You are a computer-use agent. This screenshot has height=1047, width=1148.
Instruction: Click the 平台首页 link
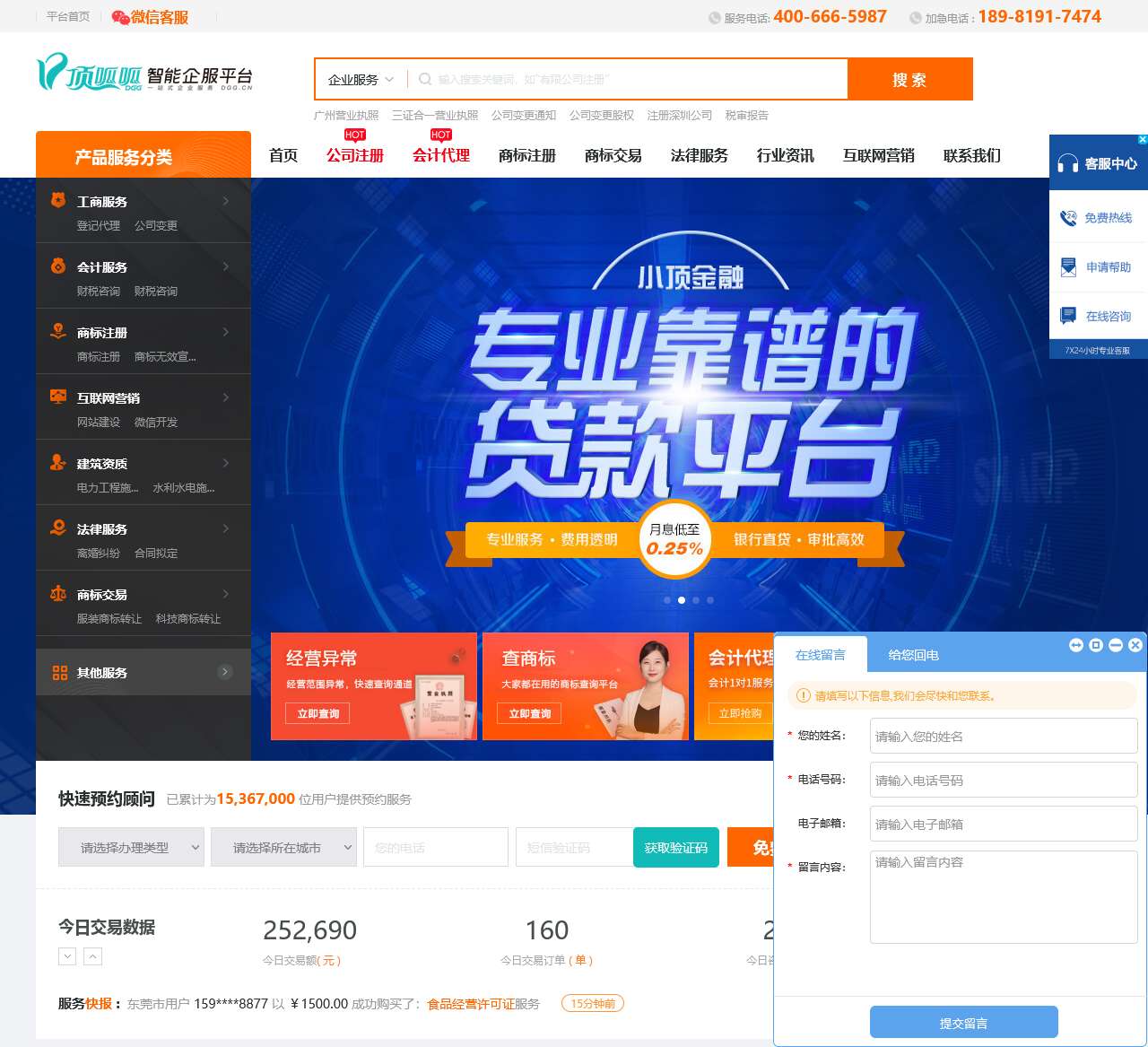tap(68, 17)
